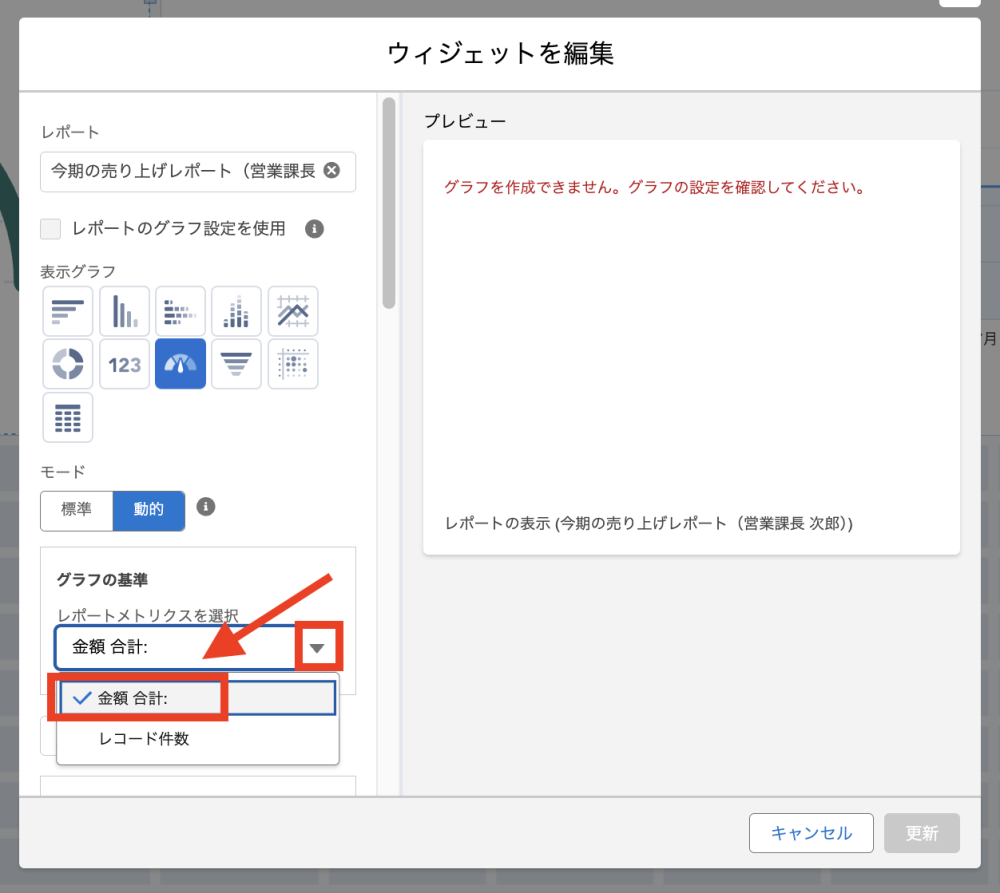
Task: Pick the line chart icon
Action: pos(293,312)
